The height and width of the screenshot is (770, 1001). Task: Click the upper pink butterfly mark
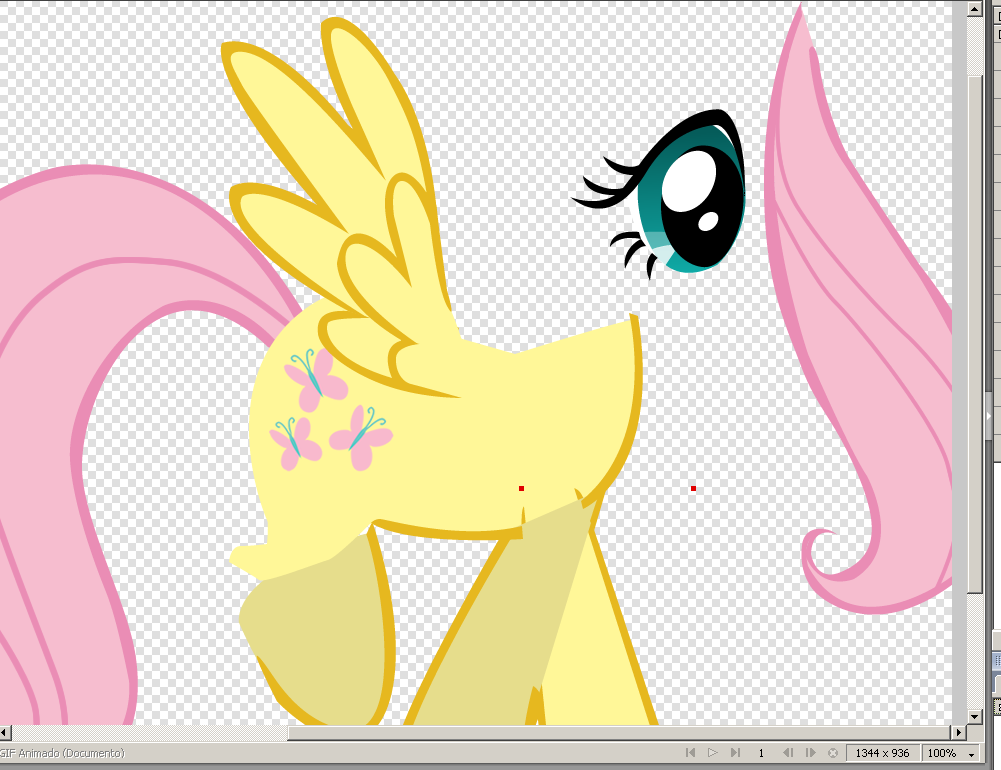(317, 379)
